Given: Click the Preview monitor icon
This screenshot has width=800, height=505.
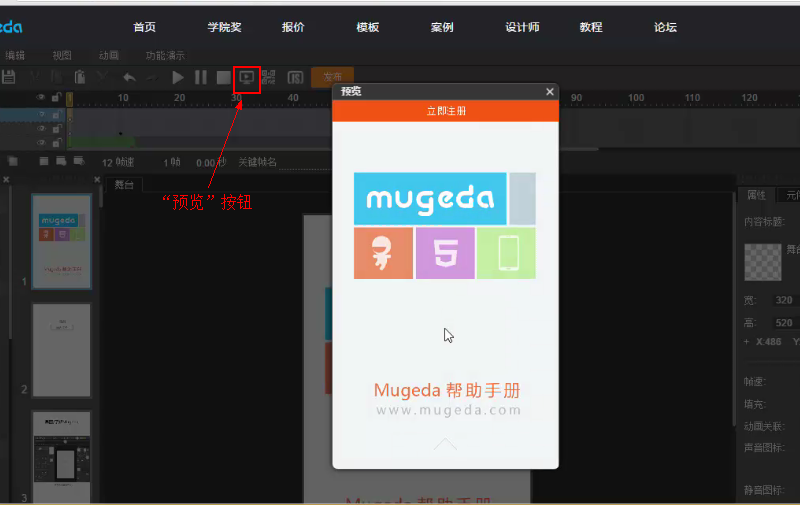Looking at the screenshot, I should pyautogui.click(x=246, y=78).
